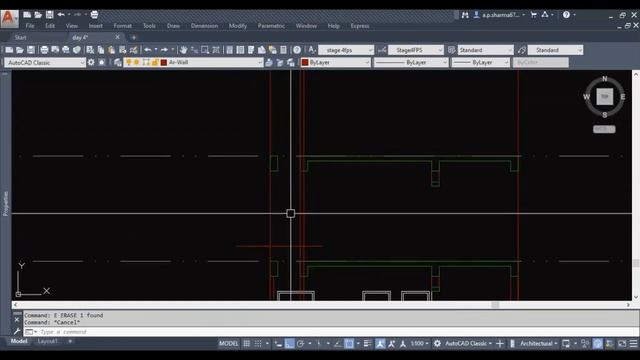Image resolution: width=640 pixels, height=360 pixels.
Task: Click the Table Style icon
Action: pos(451,50)
